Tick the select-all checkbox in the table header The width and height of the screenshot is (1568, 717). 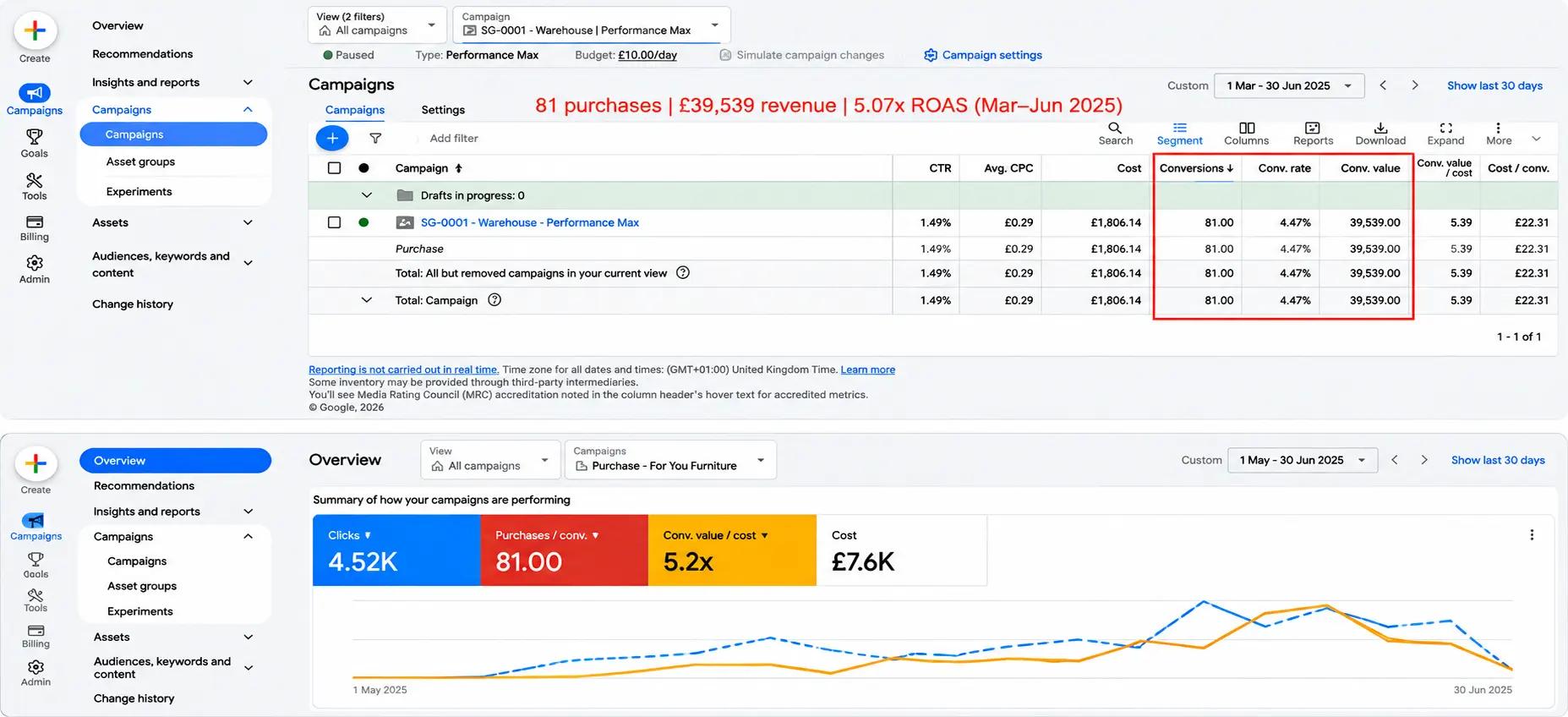pyautogui.click(x=334, y=168)
